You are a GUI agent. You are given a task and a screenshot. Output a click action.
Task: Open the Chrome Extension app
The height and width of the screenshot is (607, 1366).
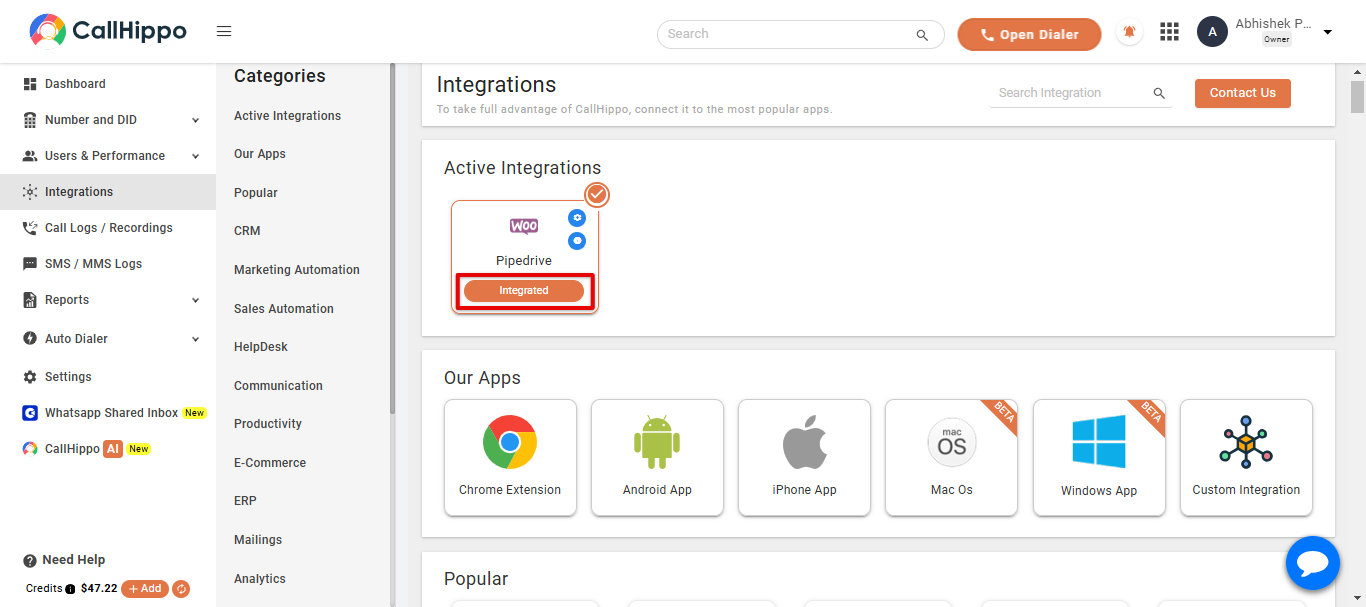coord(510,458)
